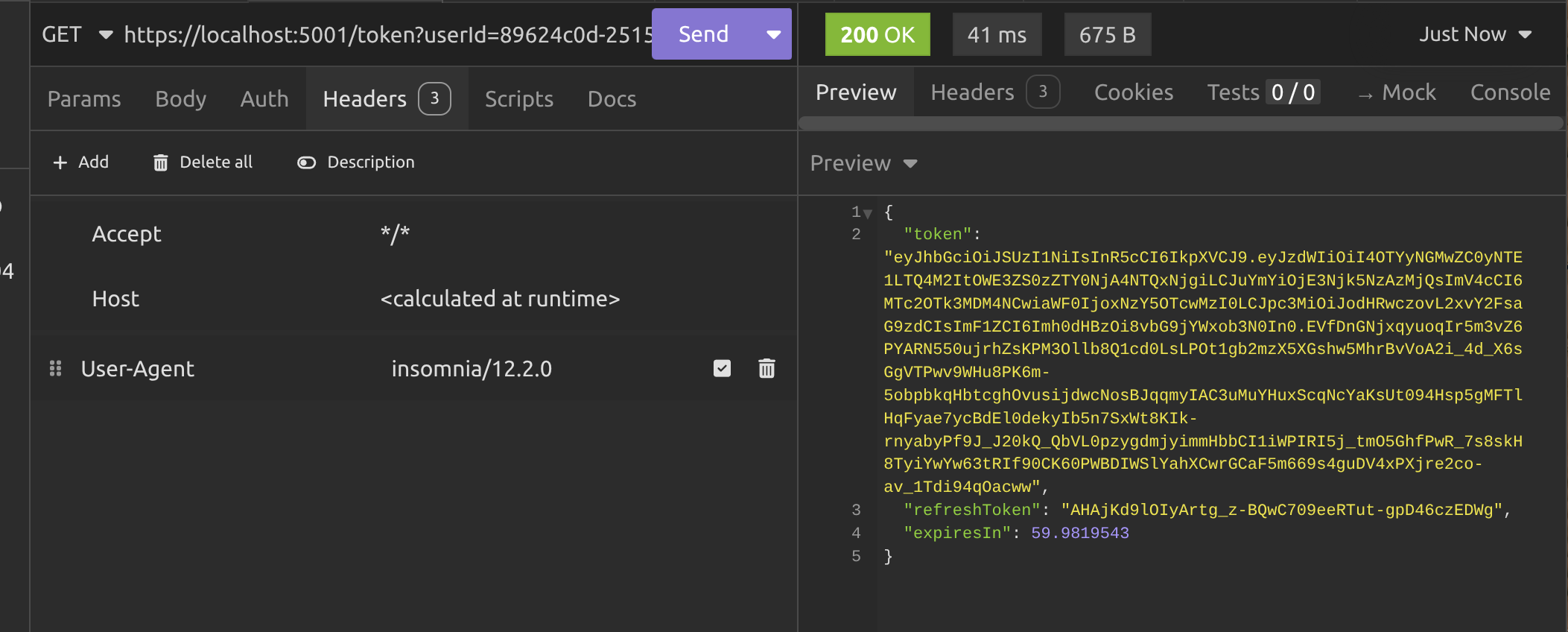
Task: Click the plus Add header icon
Action: tap(60, 162)
